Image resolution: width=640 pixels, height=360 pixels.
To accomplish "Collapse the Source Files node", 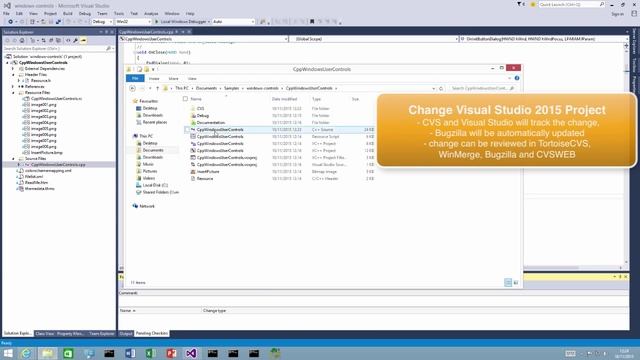I will (x=13, y=158).
